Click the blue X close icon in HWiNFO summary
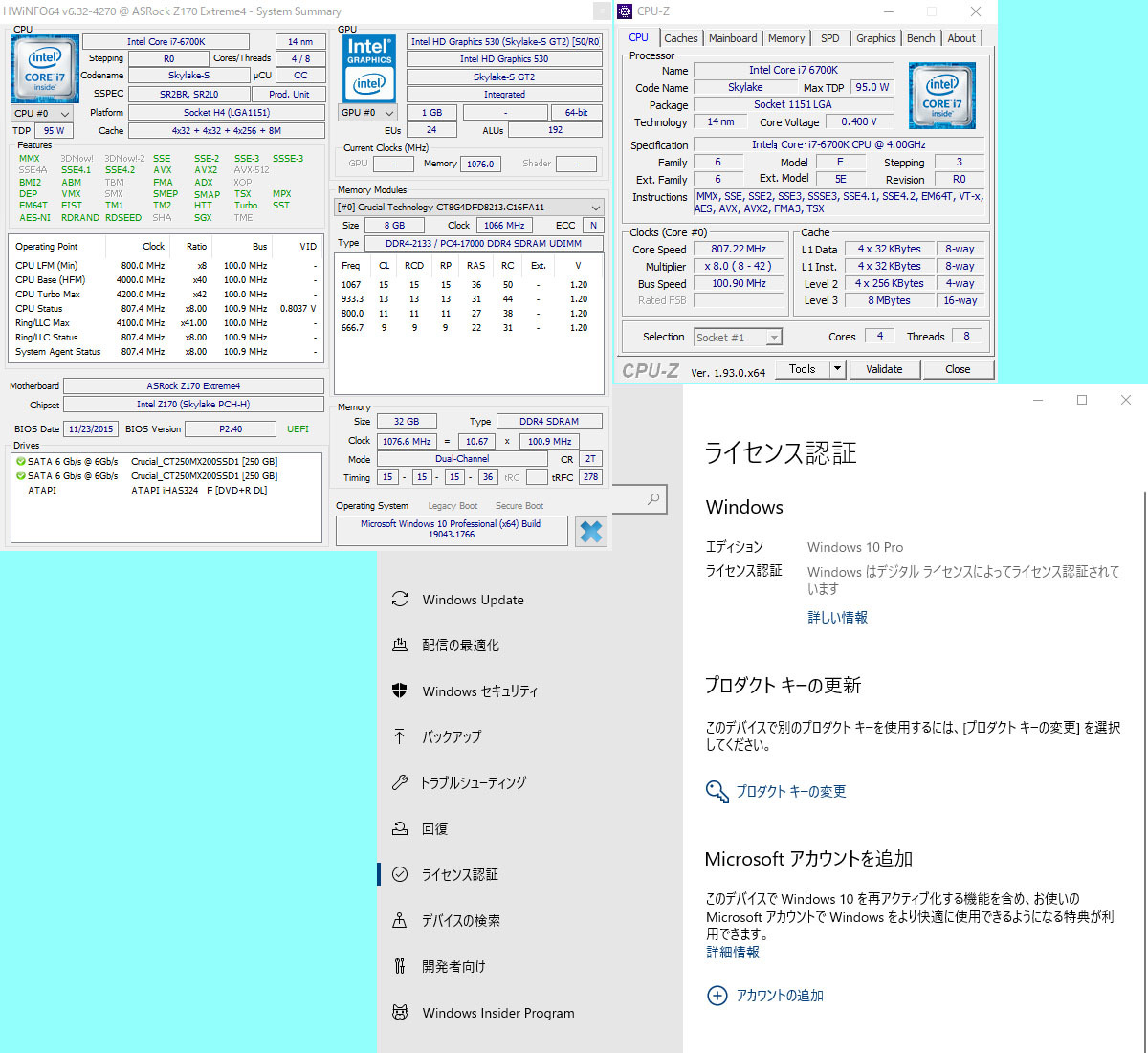This screenshot has width=1148, height=1053. [591, 532]
